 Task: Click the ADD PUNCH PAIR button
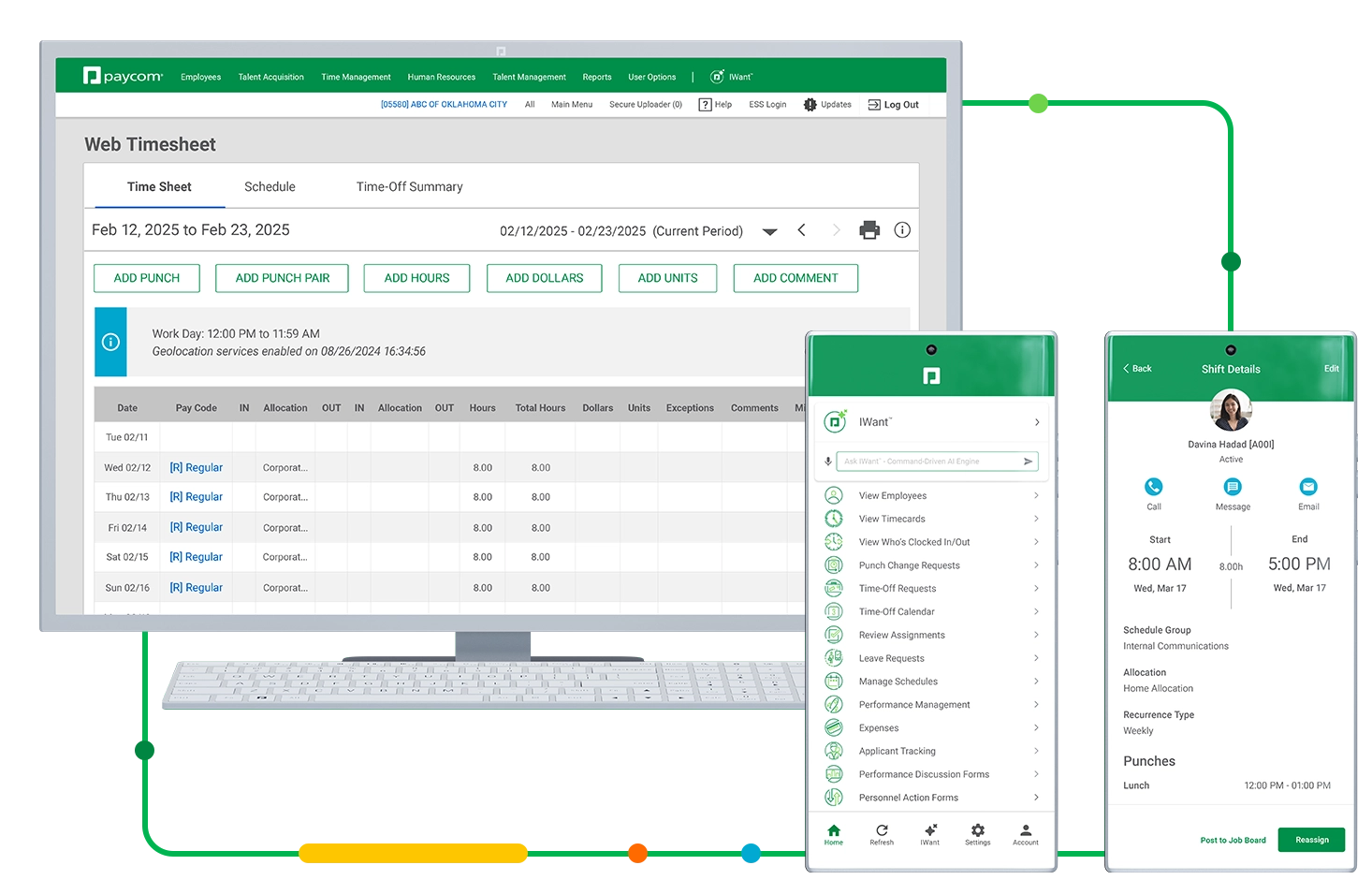[x=282, y=278]
